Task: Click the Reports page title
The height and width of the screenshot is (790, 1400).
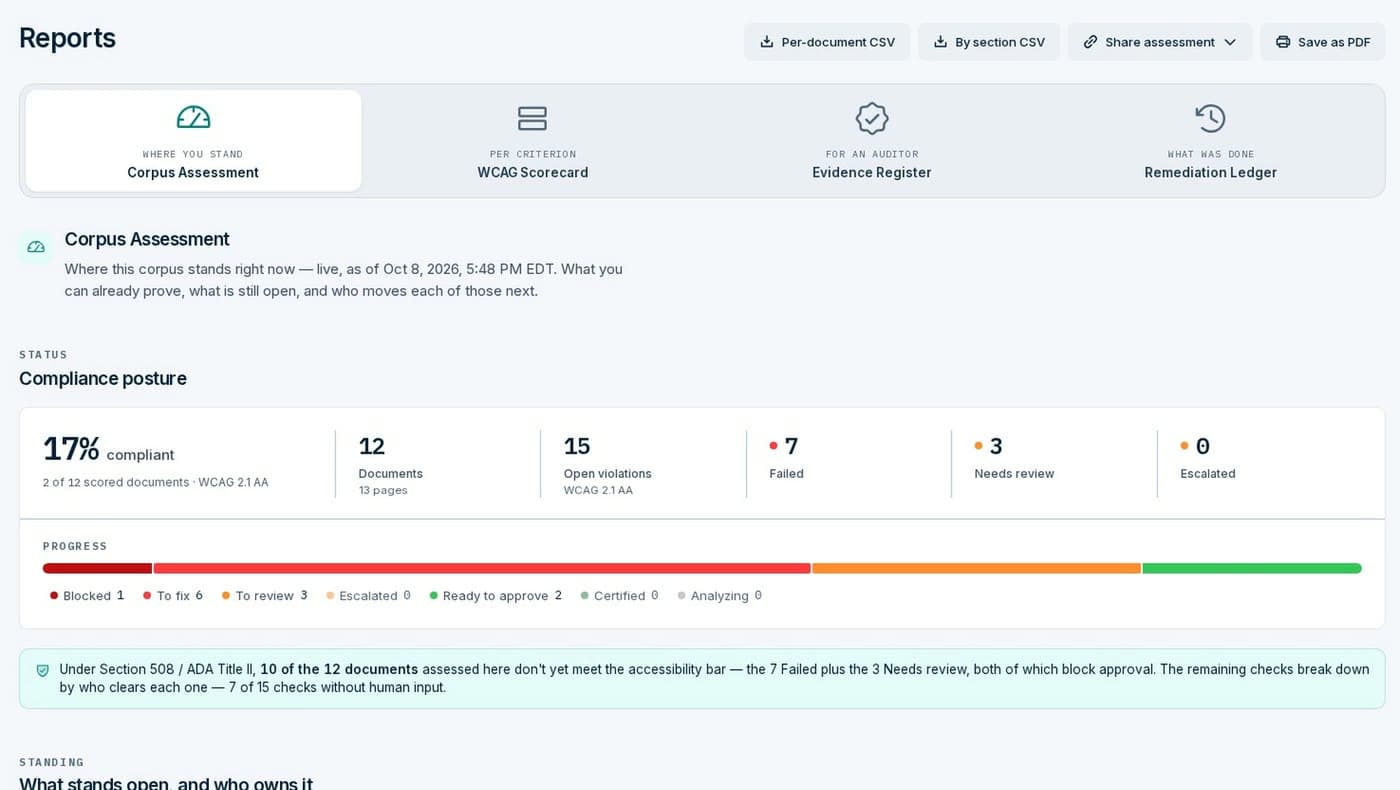Action: click(x=67, y=38)
